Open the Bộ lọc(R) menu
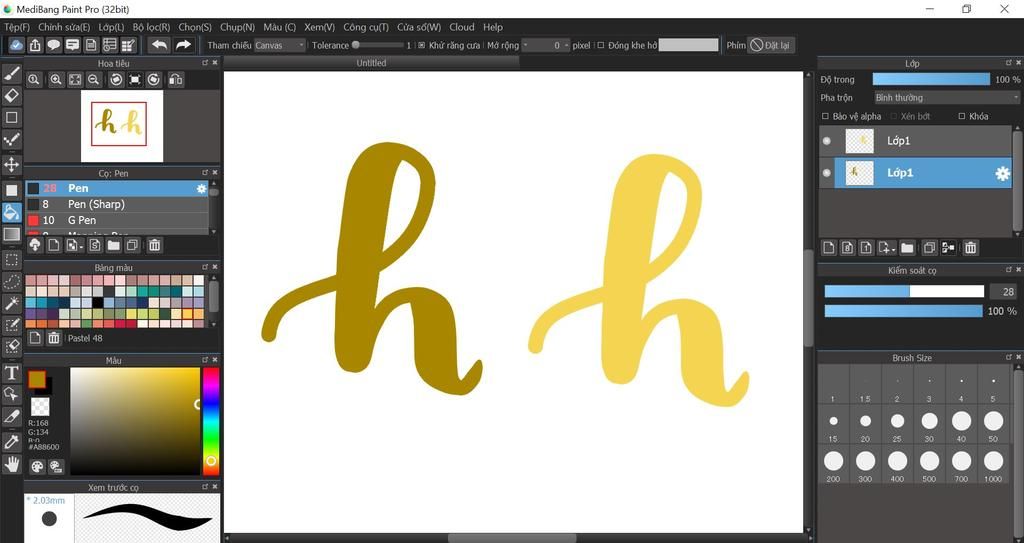Image resolution: width=1024 pixels, height=543 pixels. point(151,27)
